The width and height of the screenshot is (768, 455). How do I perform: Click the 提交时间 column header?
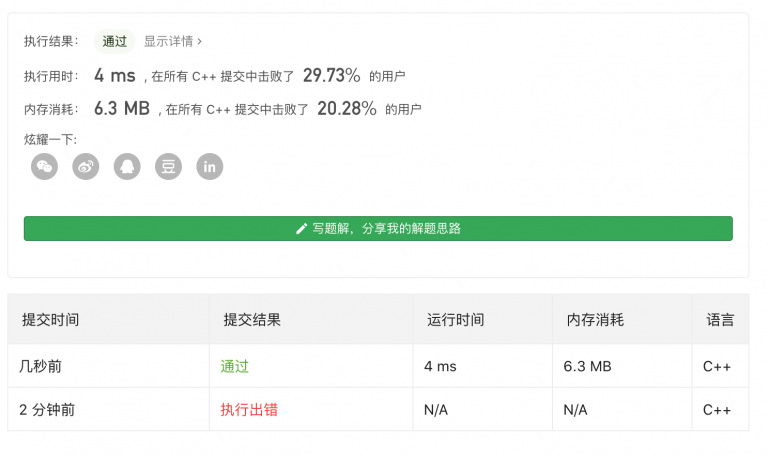[x=50, y=320]
